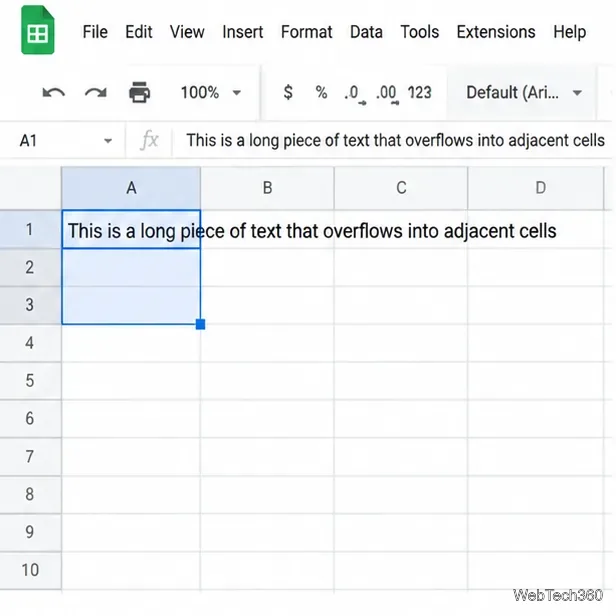Screen dimensions: 616x616
Task: Select column B header
Action: (267, 188)
